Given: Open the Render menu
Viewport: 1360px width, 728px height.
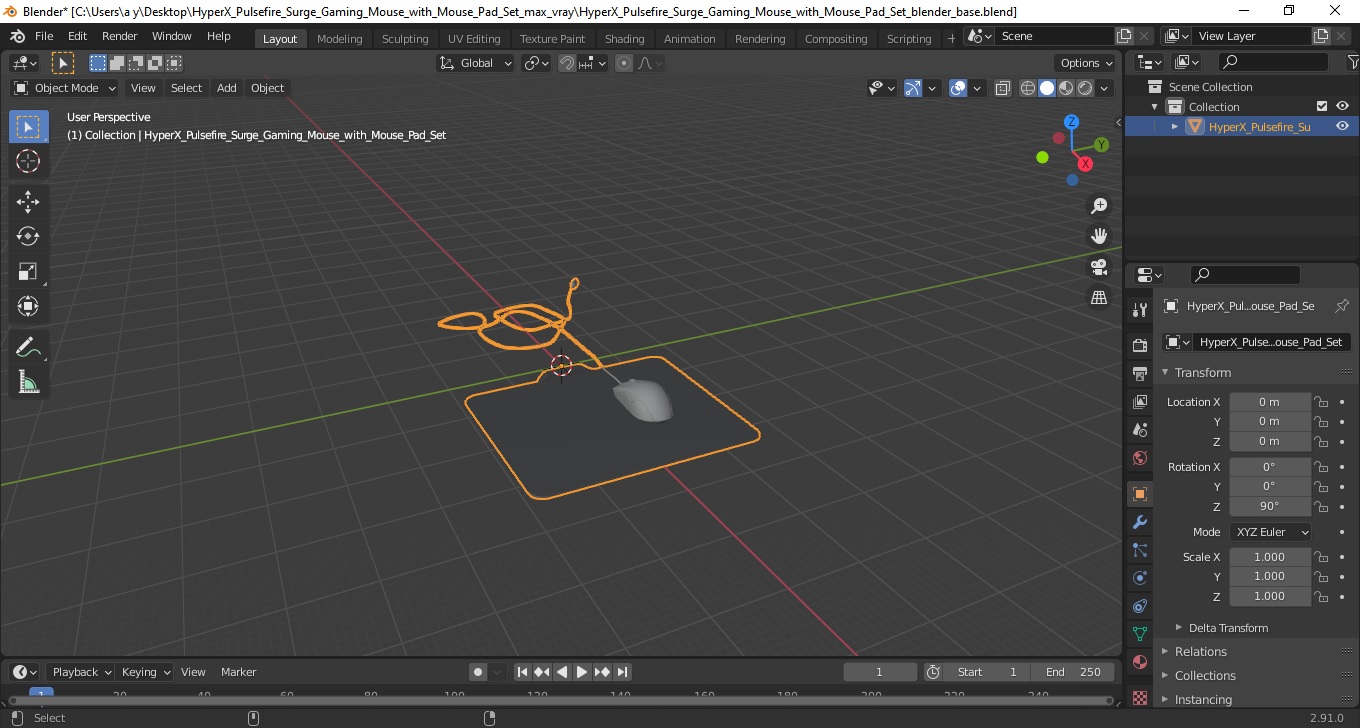Looking at the screenshot, I should [120, 36].
